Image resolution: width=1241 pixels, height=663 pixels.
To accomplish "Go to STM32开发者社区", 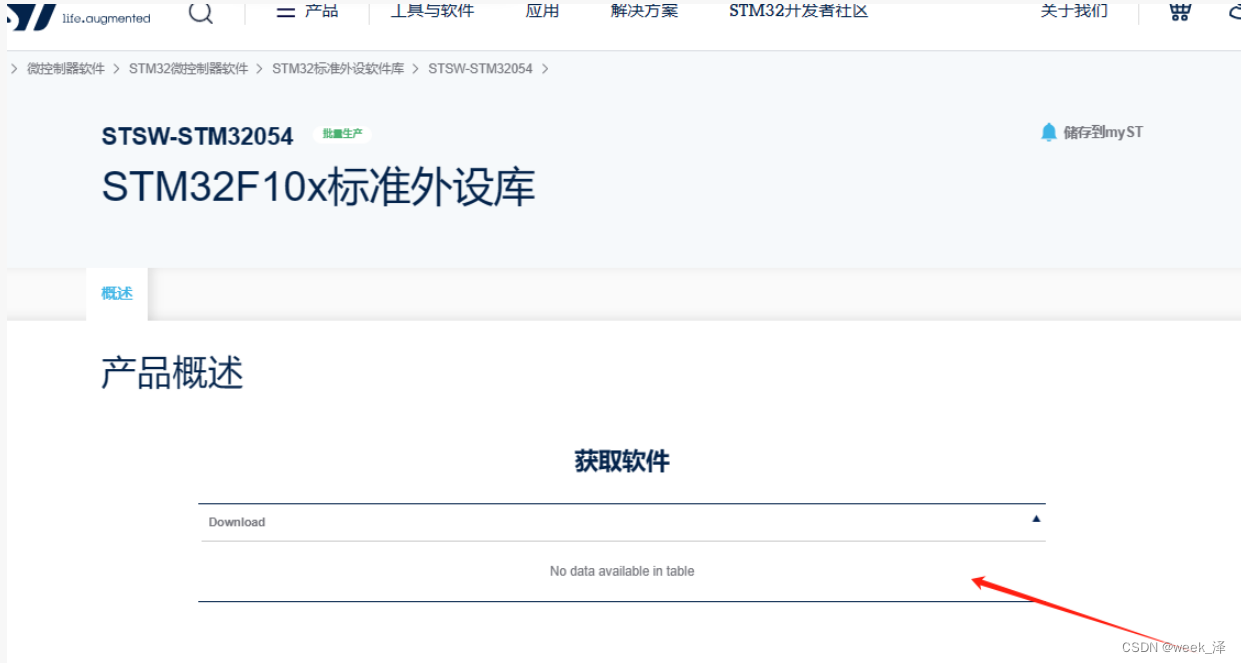I will point(799,11).
